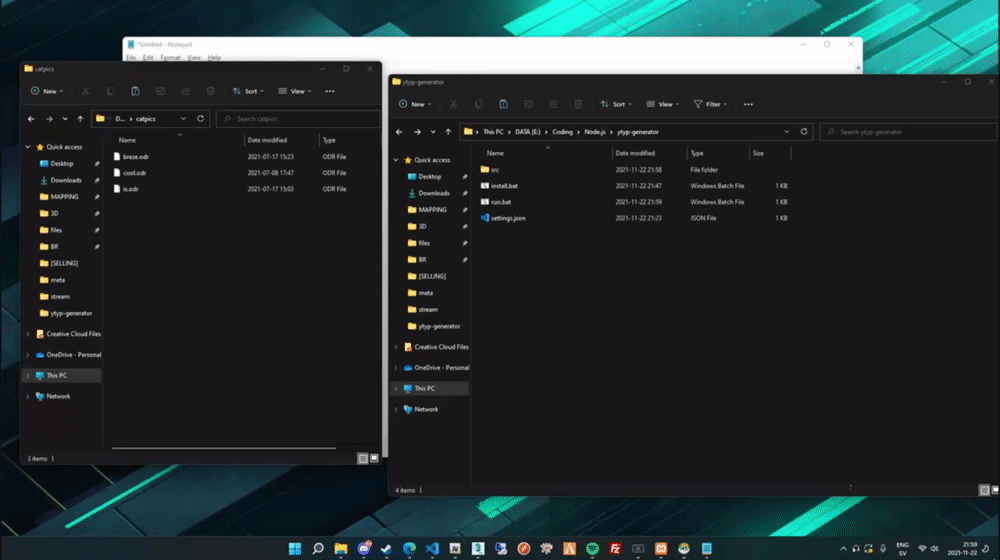Open View dropdown in catpics window
1000x560 pixels.
pos(295,91)
